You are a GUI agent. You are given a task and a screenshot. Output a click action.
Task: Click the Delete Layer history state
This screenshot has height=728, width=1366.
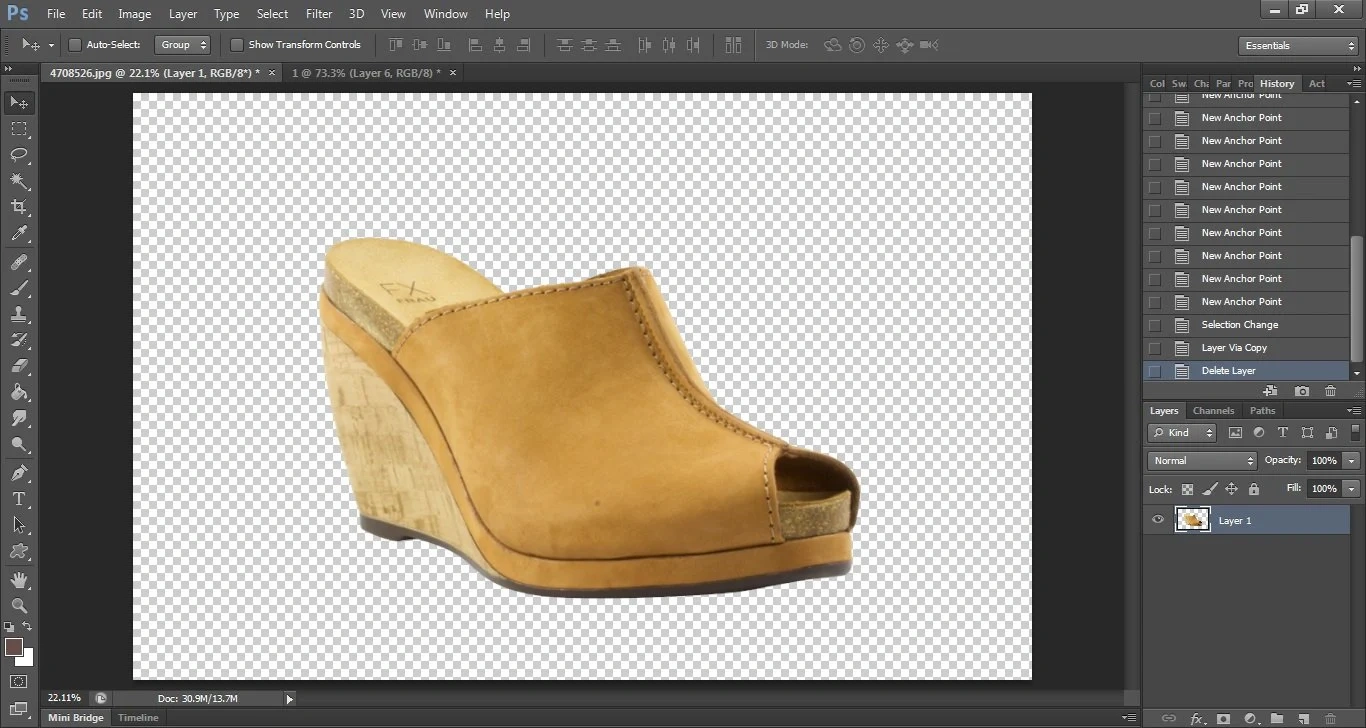[x=1228, y=370]
